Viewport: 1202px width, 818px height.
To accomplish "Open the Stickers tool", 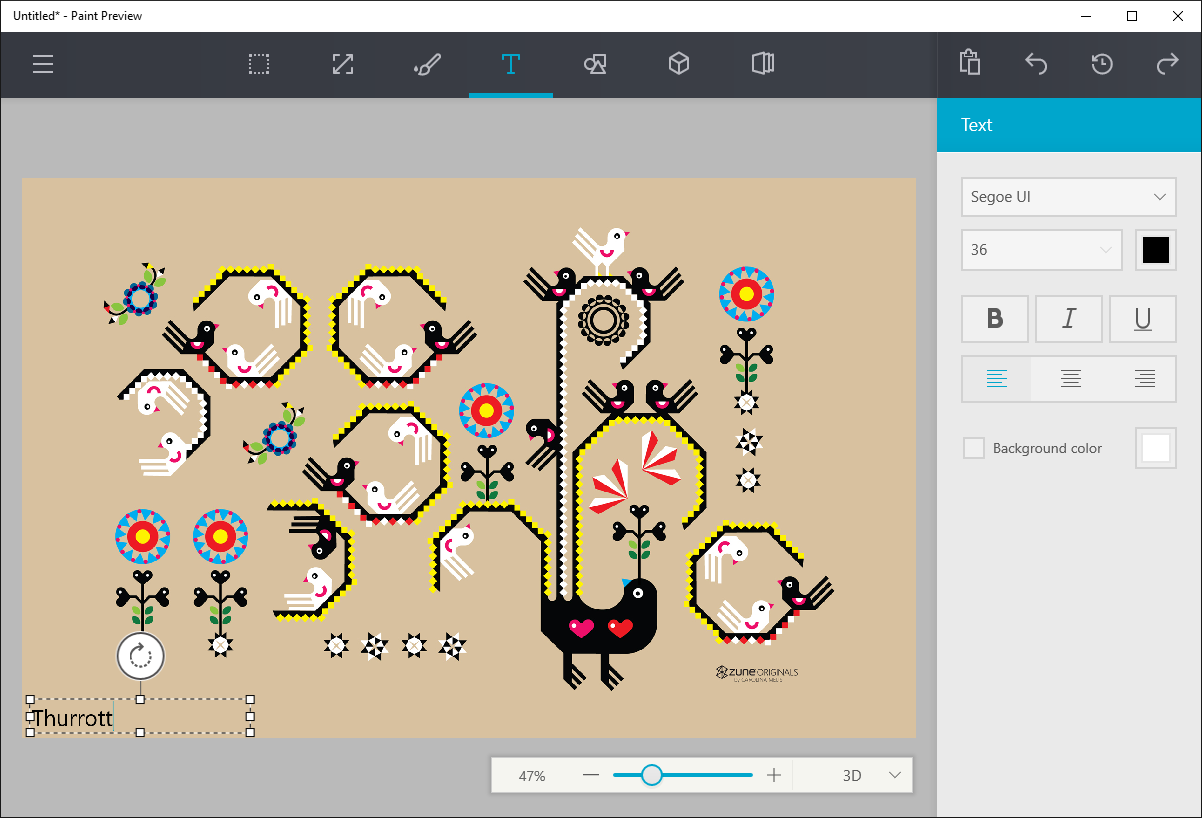I will pyautogui.click(x=762, y=65).
